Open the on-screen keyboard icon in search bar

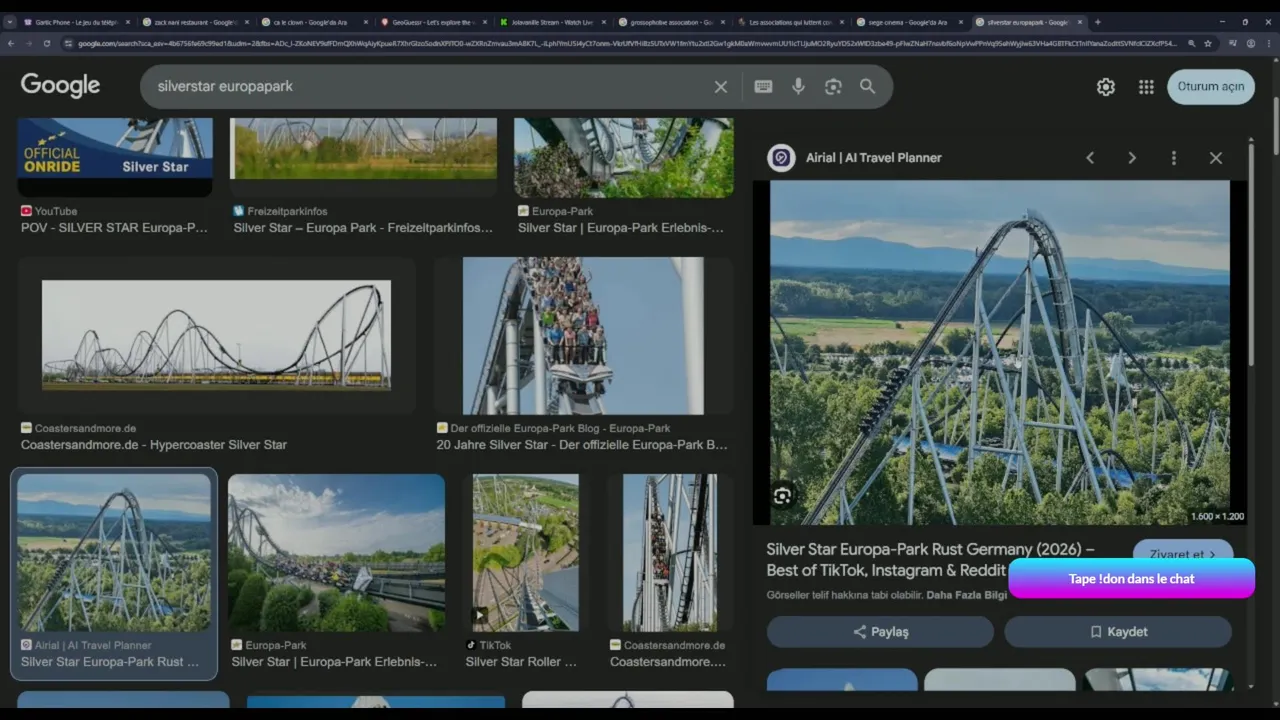click(763, 87)
